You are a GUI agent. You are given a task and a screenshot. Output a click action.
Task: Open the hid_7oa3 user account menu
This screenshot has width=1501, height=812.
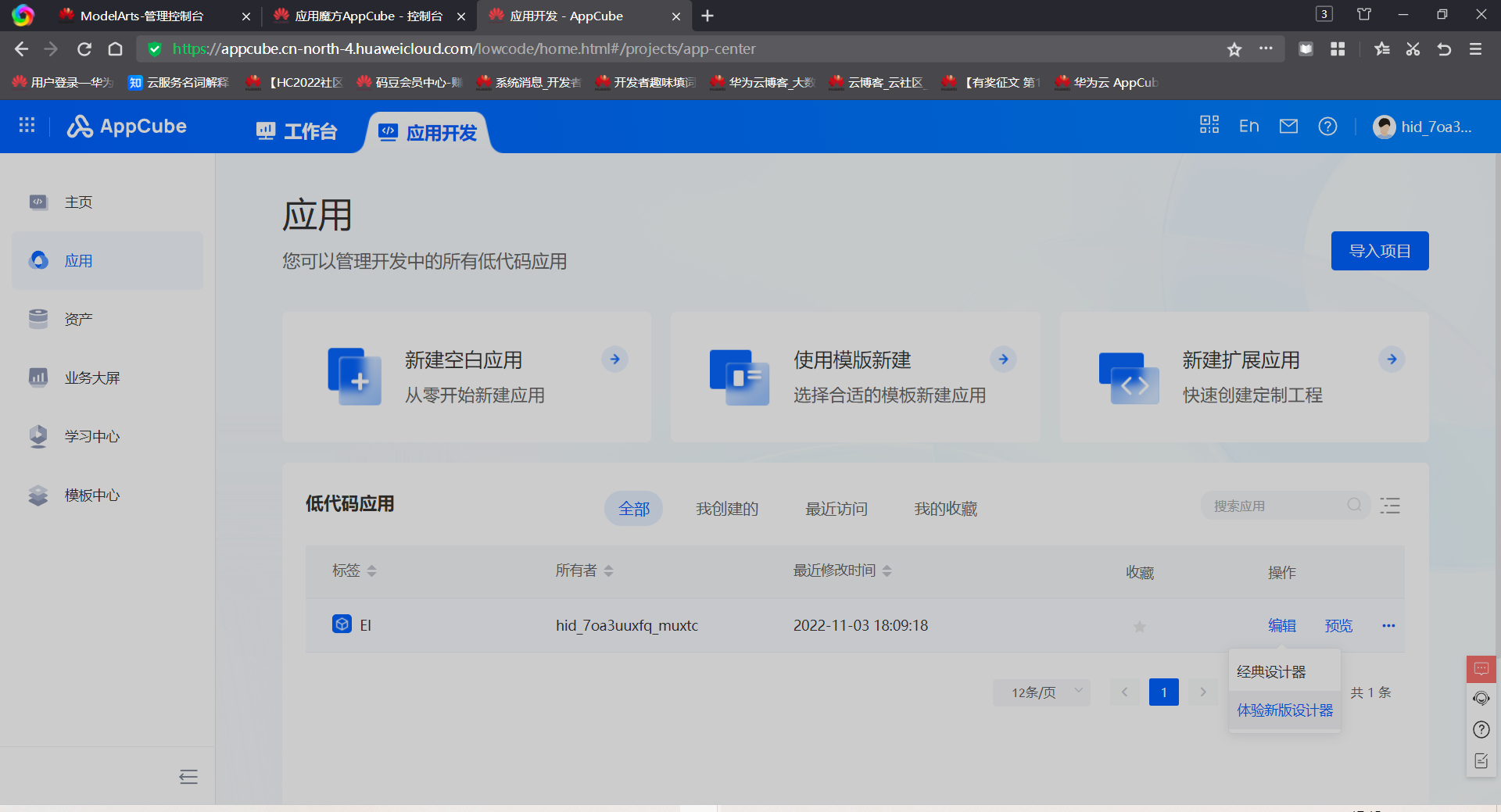[x=1423, y=127]
